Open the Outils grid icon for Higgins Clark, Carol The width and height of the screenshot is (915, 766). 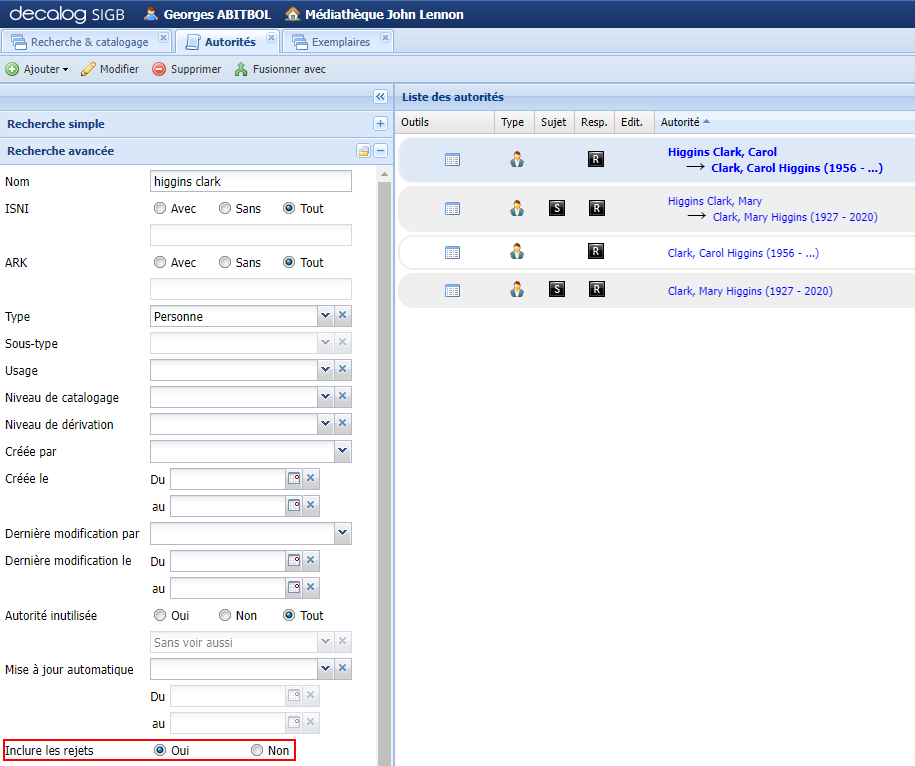pyautogui.click(x=453, y=158)
